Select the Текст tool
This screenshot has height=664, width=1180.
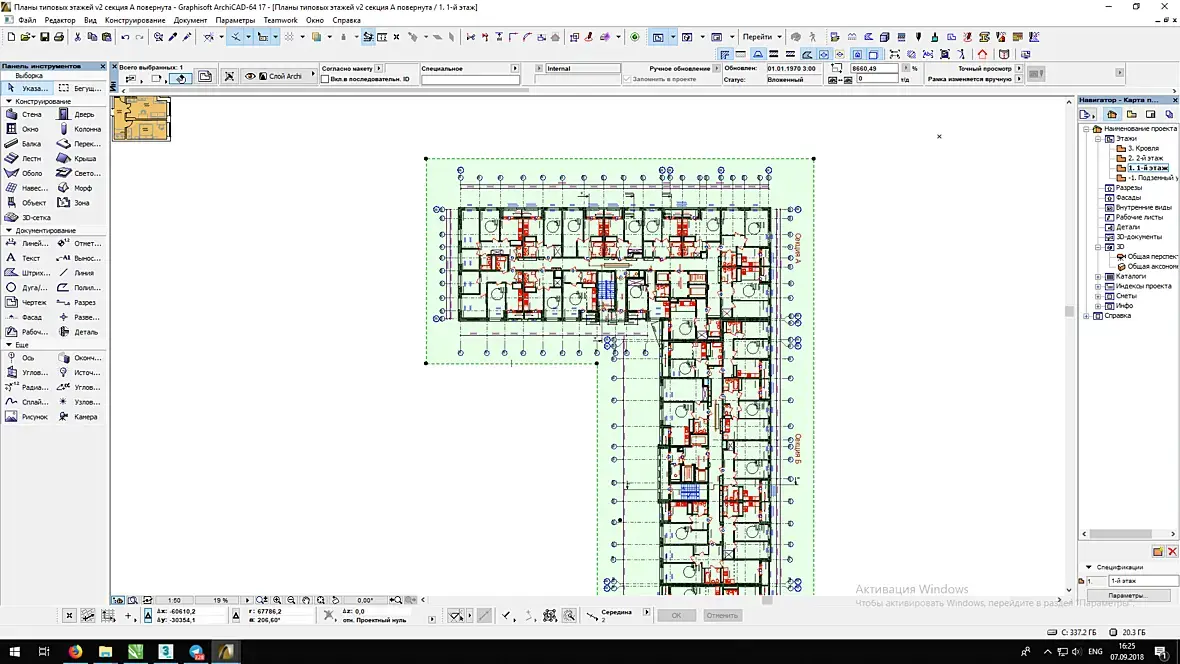(24, 258)
